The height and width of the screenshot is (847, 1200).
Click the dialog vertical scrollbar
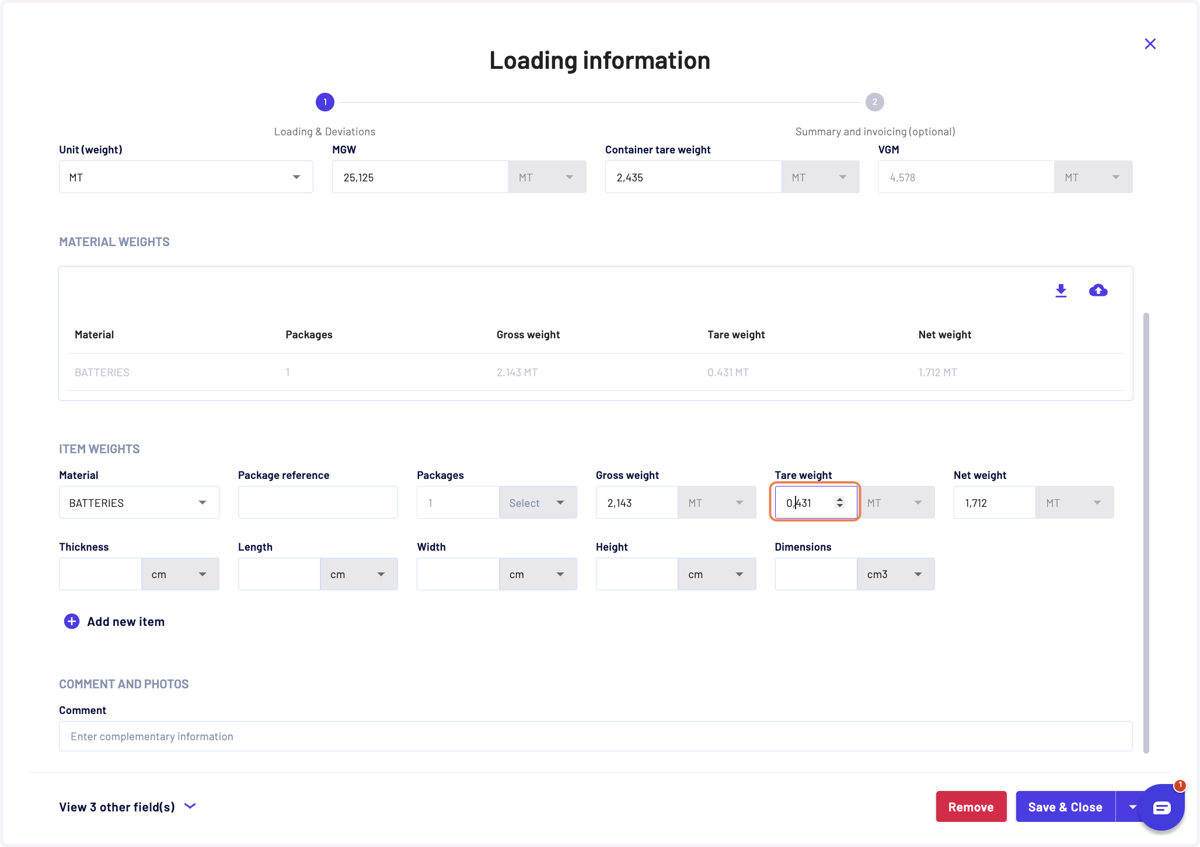point(1146,532)
